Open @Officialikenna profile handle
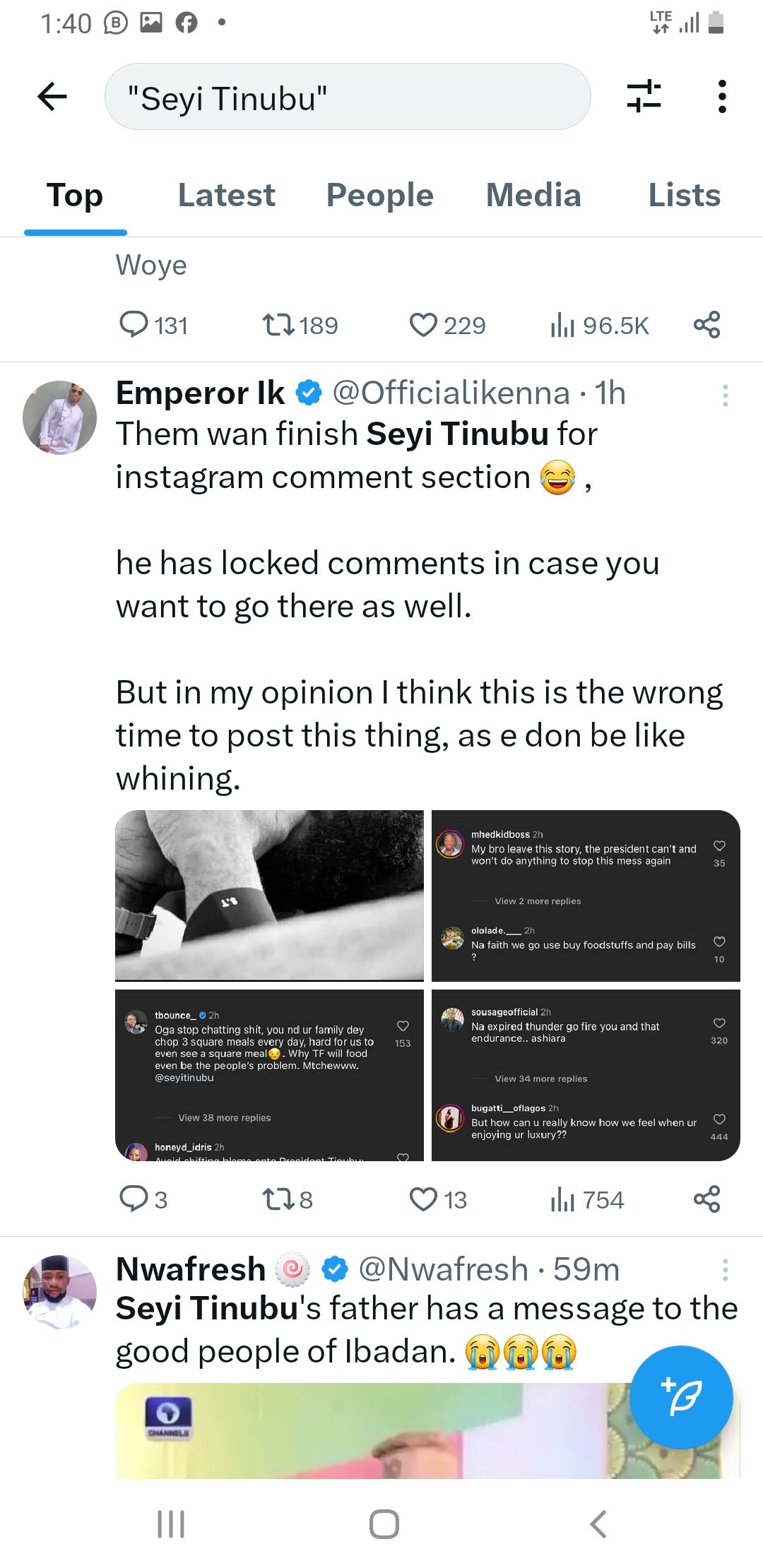 pos(451,393)
